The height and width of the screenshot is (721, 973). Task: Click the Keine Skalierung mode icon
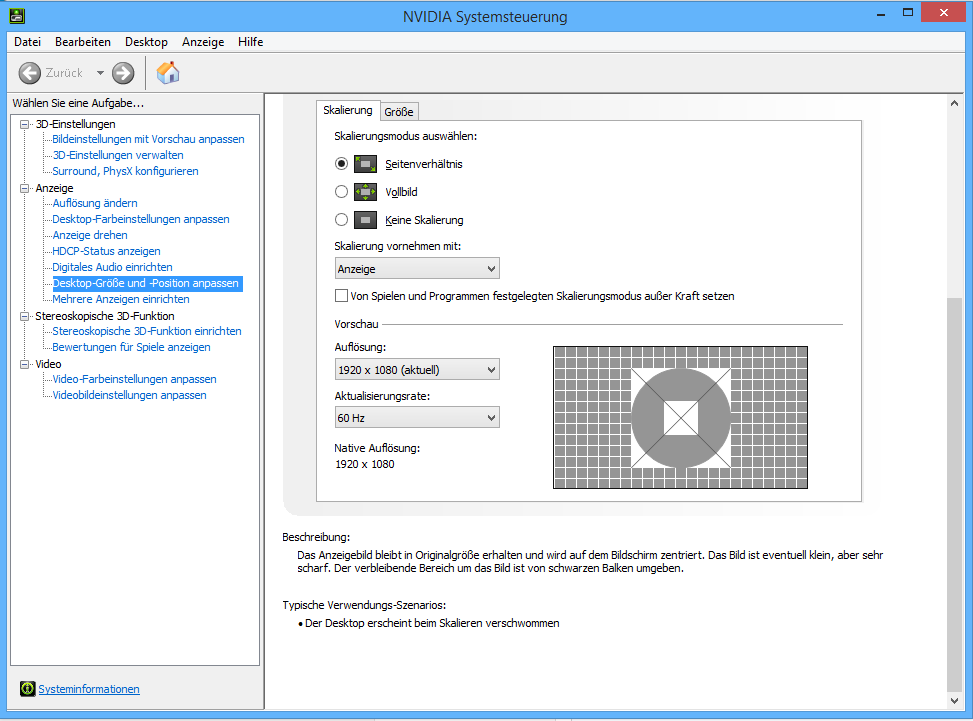pos(365,220)
